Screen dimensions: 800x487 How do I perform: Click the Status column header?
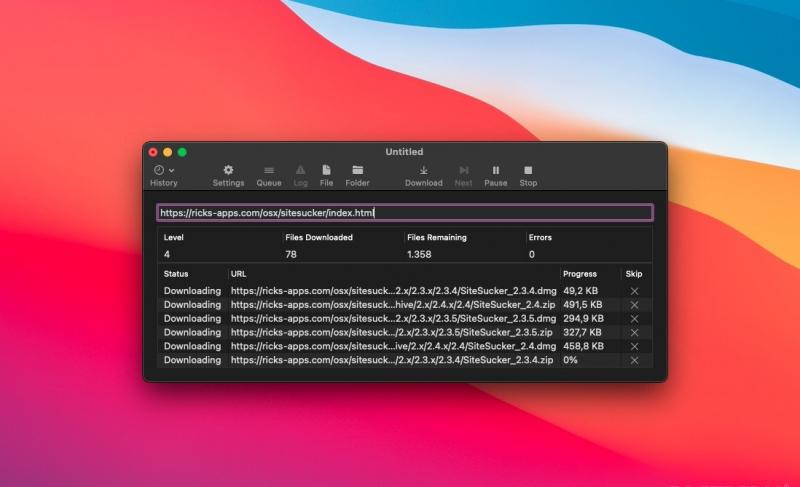tap(176, 274)
